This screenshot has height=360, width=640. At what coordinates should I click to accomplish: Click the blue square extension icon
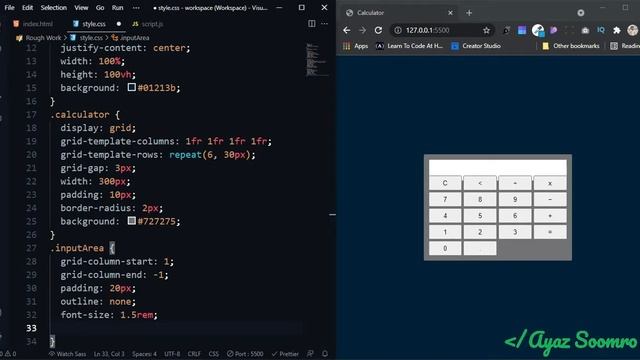coord(522,30)
